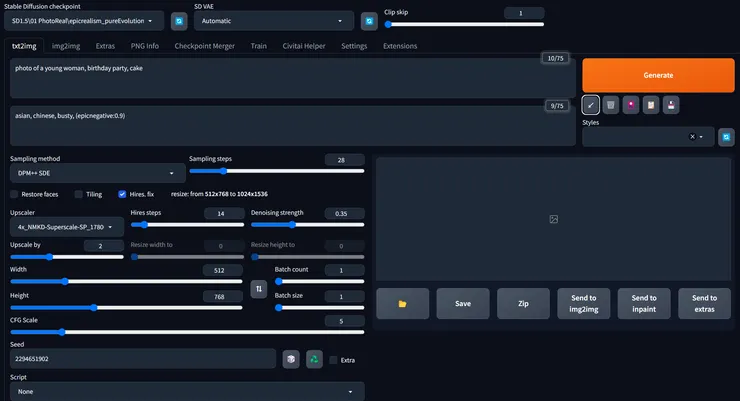Click the Clip skip value box

(524, 13)
